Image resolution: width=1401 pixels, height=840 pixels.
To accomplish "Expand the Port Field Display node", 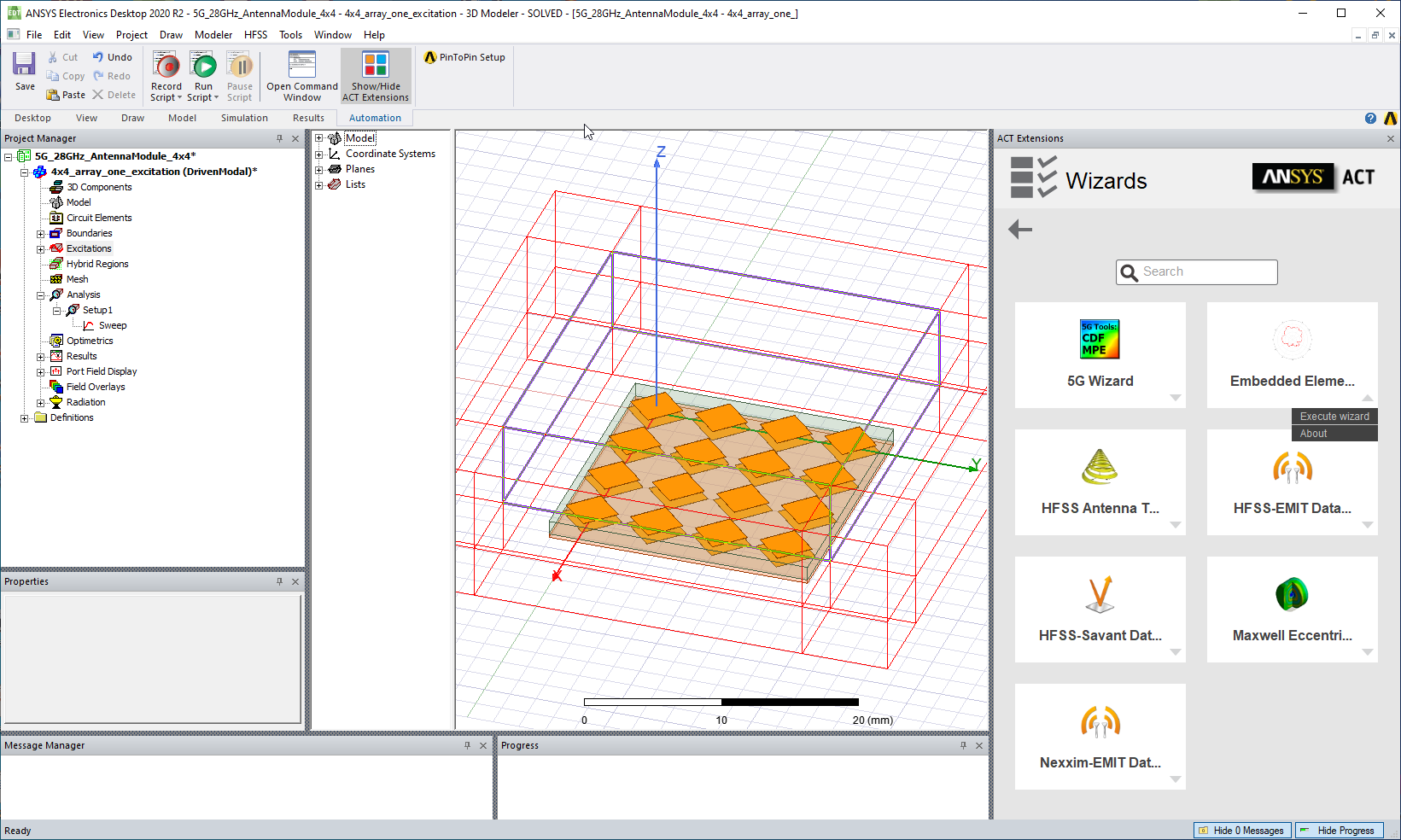I will 40,371.
